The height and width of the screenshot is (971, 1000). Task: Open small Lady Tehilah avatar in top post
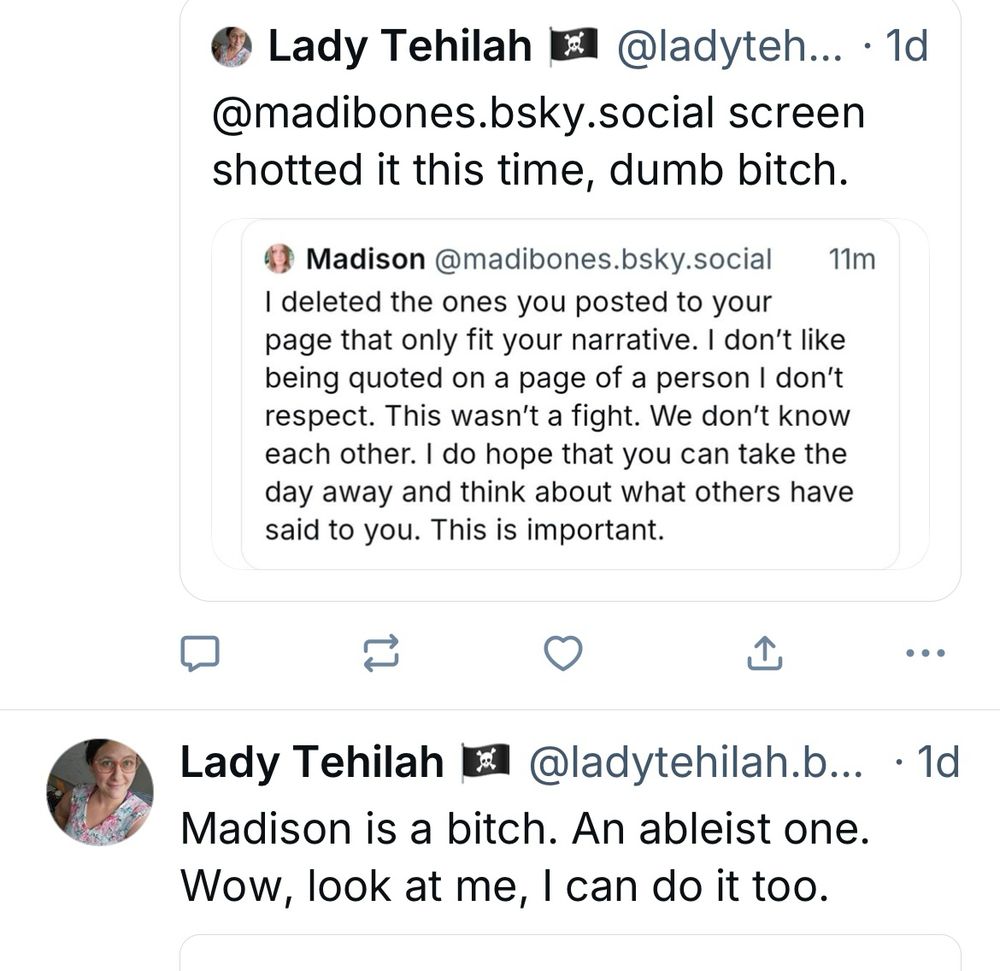click(x=232, y=47)
